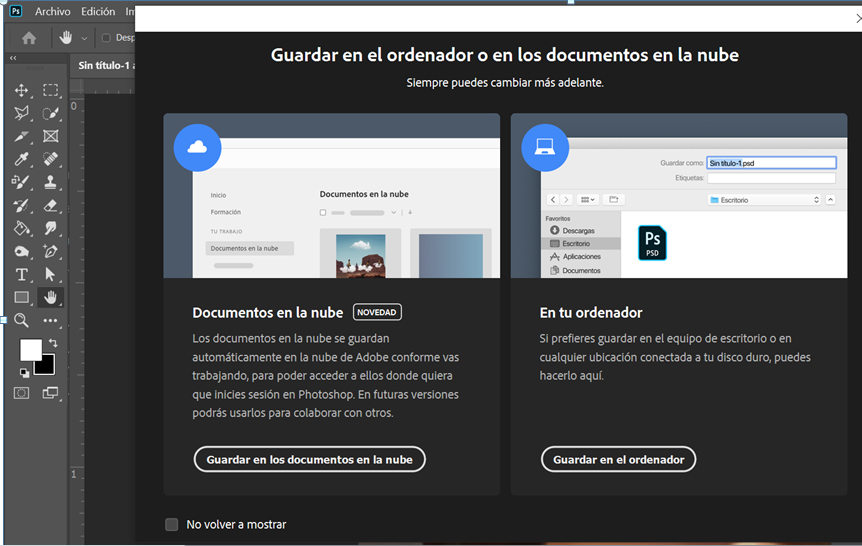Pick the white foreground color swatch
Image resolution: width=862 pixels, height=546 pixels.
(x=30, y=350)
